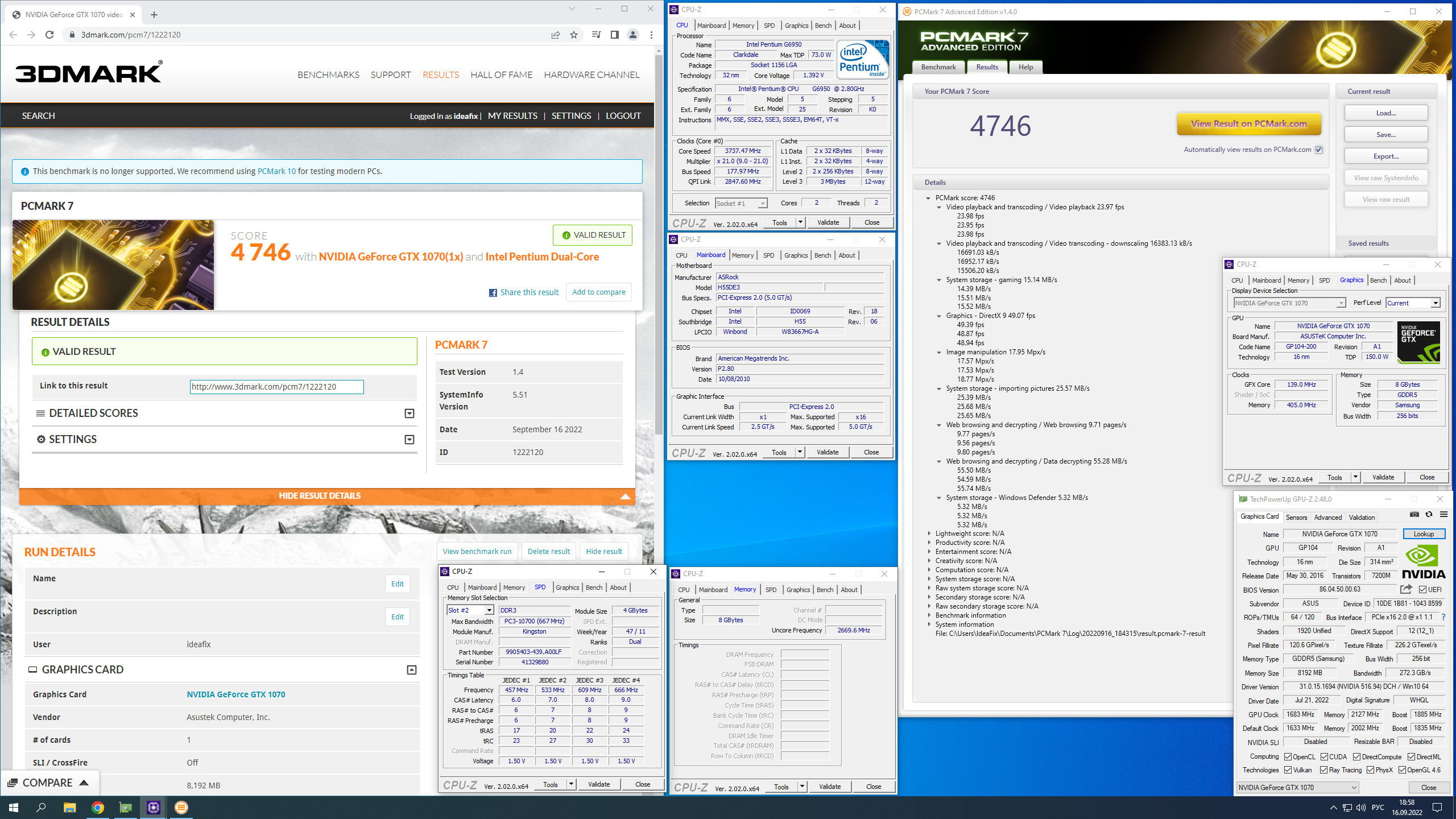This screenshot has height=819, width=1456.
Task: Open Windows Start menu
Action: point(14,808)
